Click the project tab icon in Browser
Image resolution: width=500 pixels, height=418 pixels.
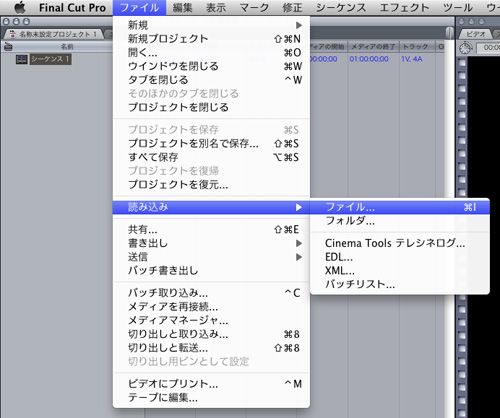click(13, 34)
